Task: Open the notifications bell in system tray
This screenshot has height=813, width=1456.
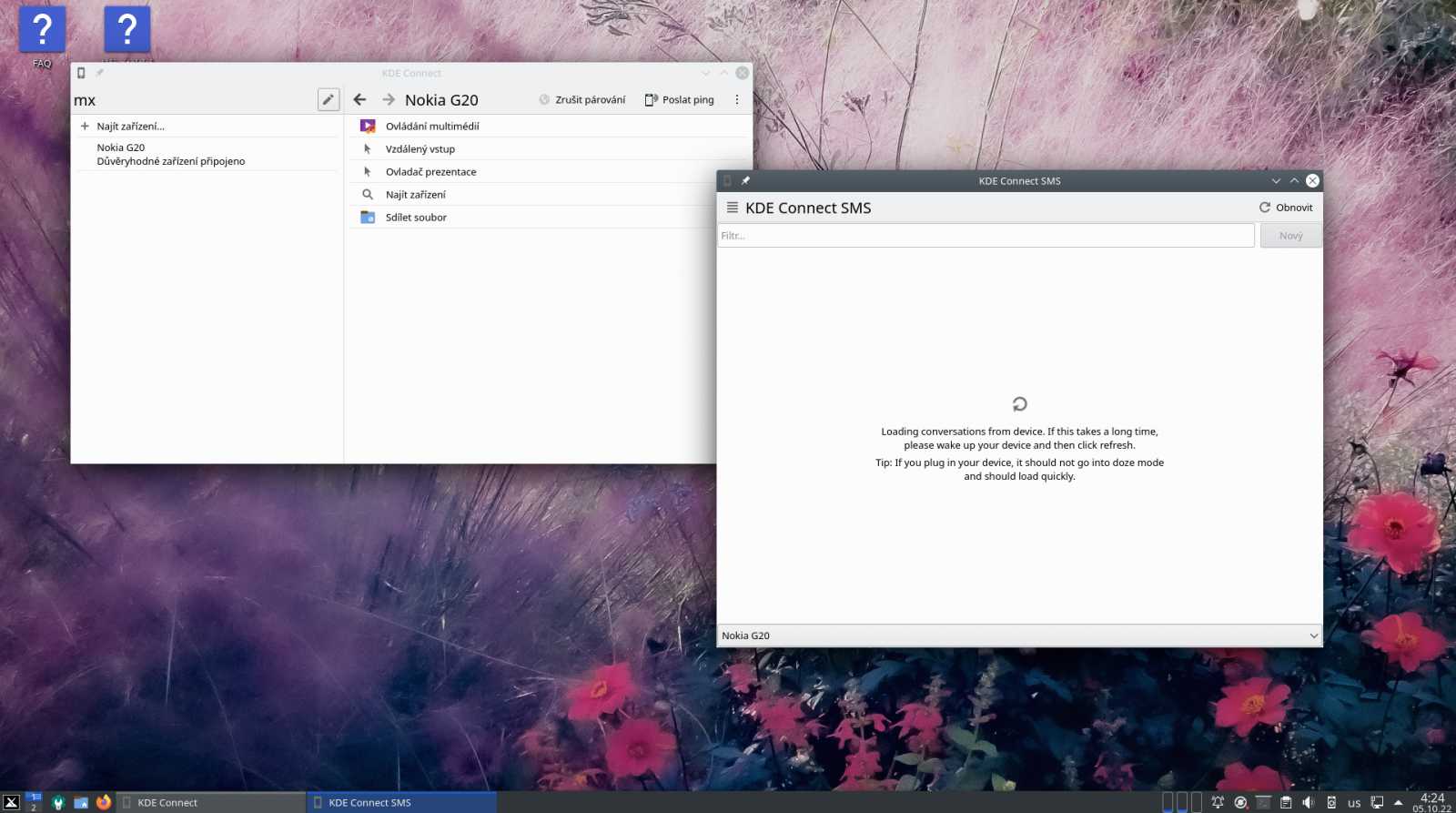Action: coord(1218,802)
